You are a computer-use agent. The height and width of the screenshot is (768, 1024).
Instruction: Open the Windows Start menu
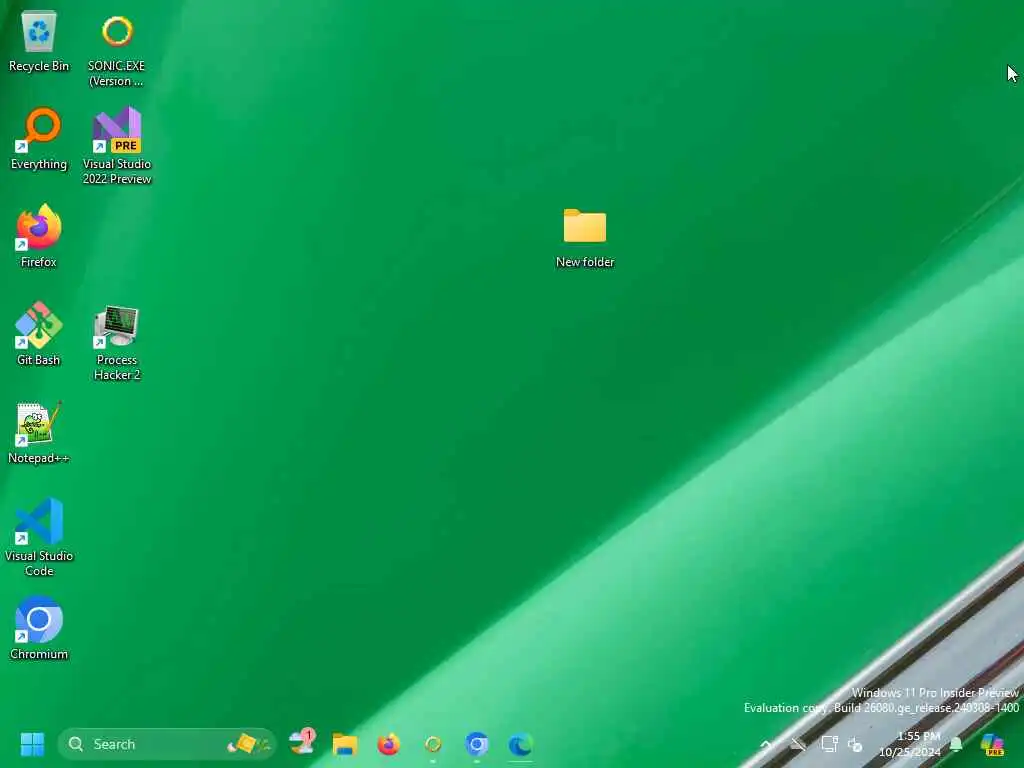[32, 744]
